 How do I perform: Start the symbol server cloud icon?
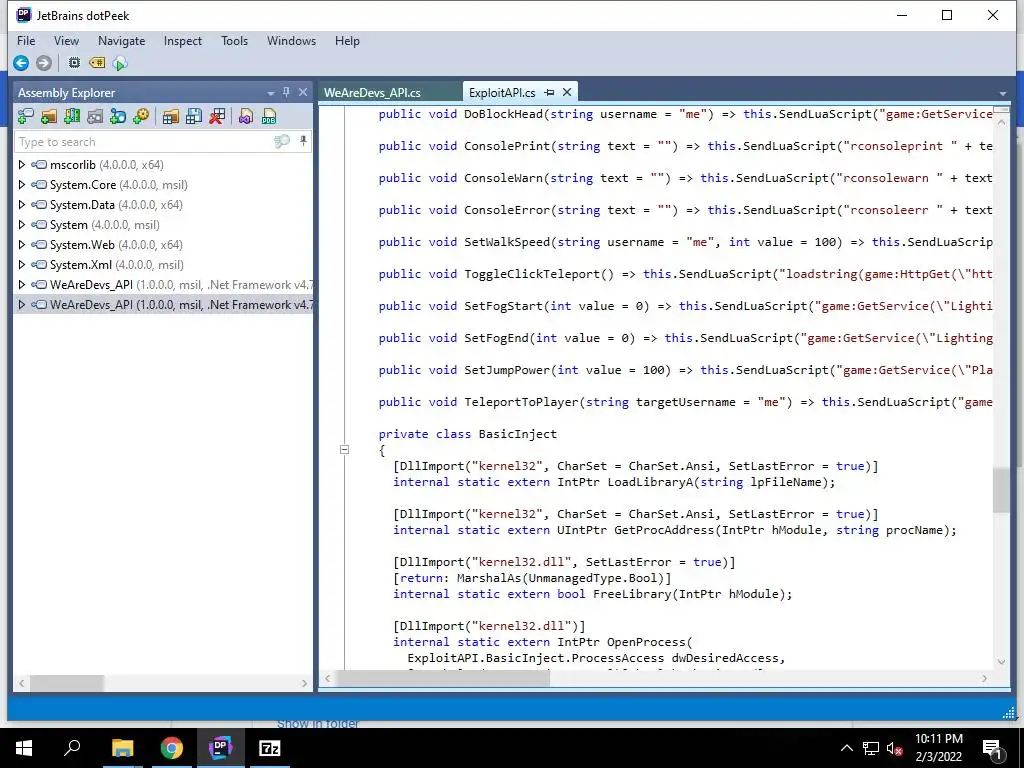(120, 63)
